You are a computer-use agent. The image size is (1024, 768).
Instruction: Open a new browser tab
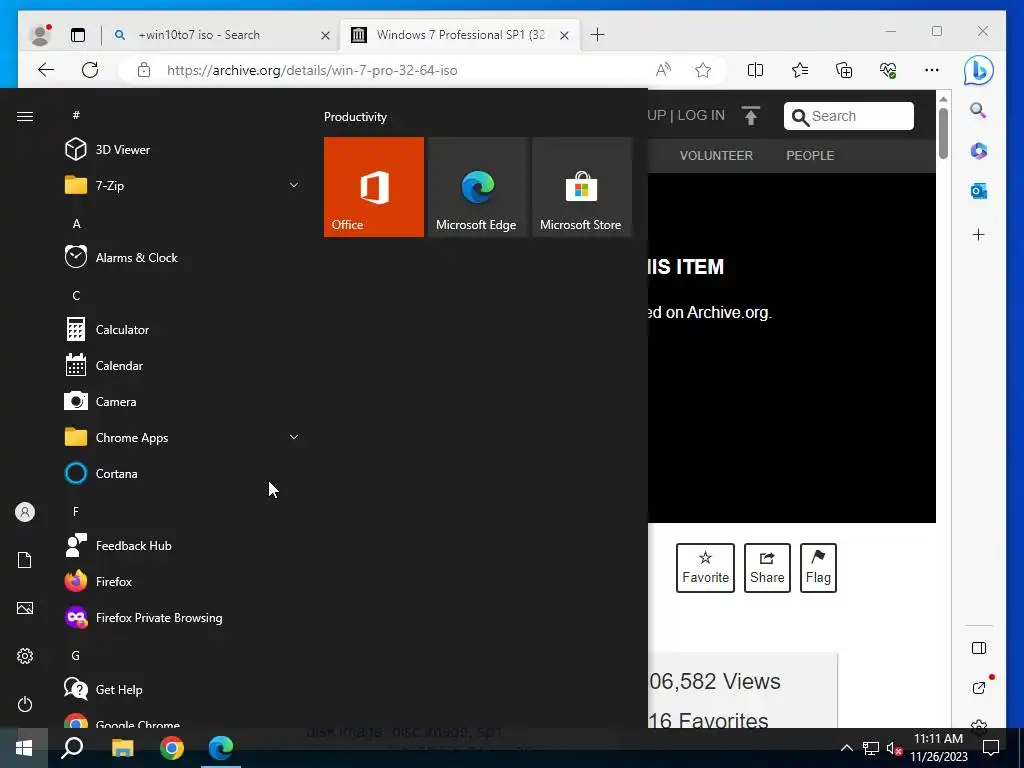click(x=597, y=35)
